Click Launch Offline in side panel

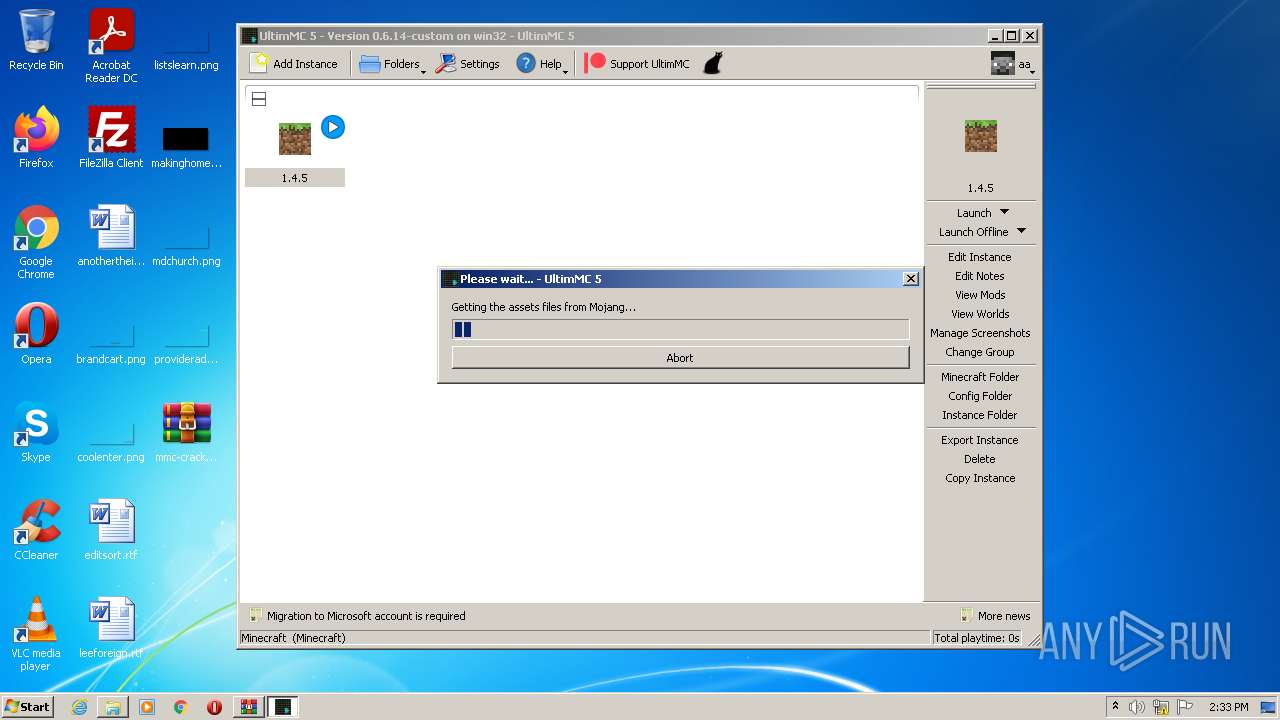click(973, 232)
